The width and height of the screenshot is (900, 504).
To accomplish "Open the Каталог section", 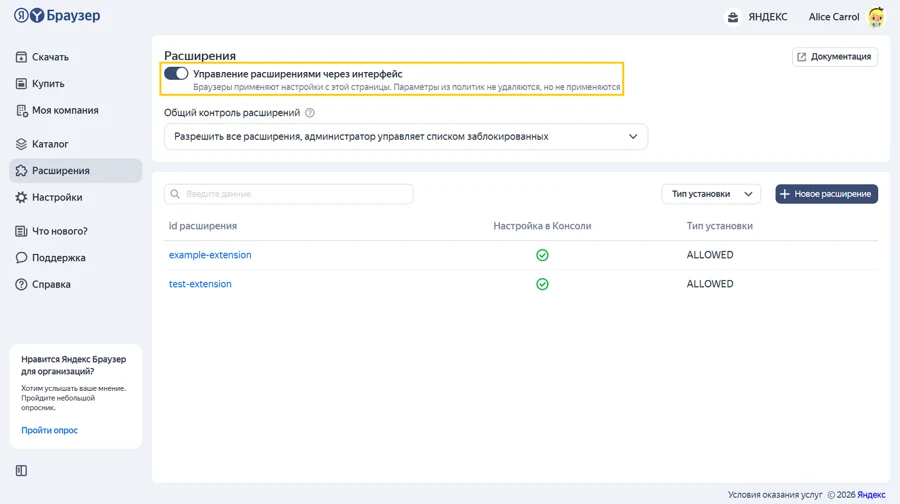I will (76, 144).
